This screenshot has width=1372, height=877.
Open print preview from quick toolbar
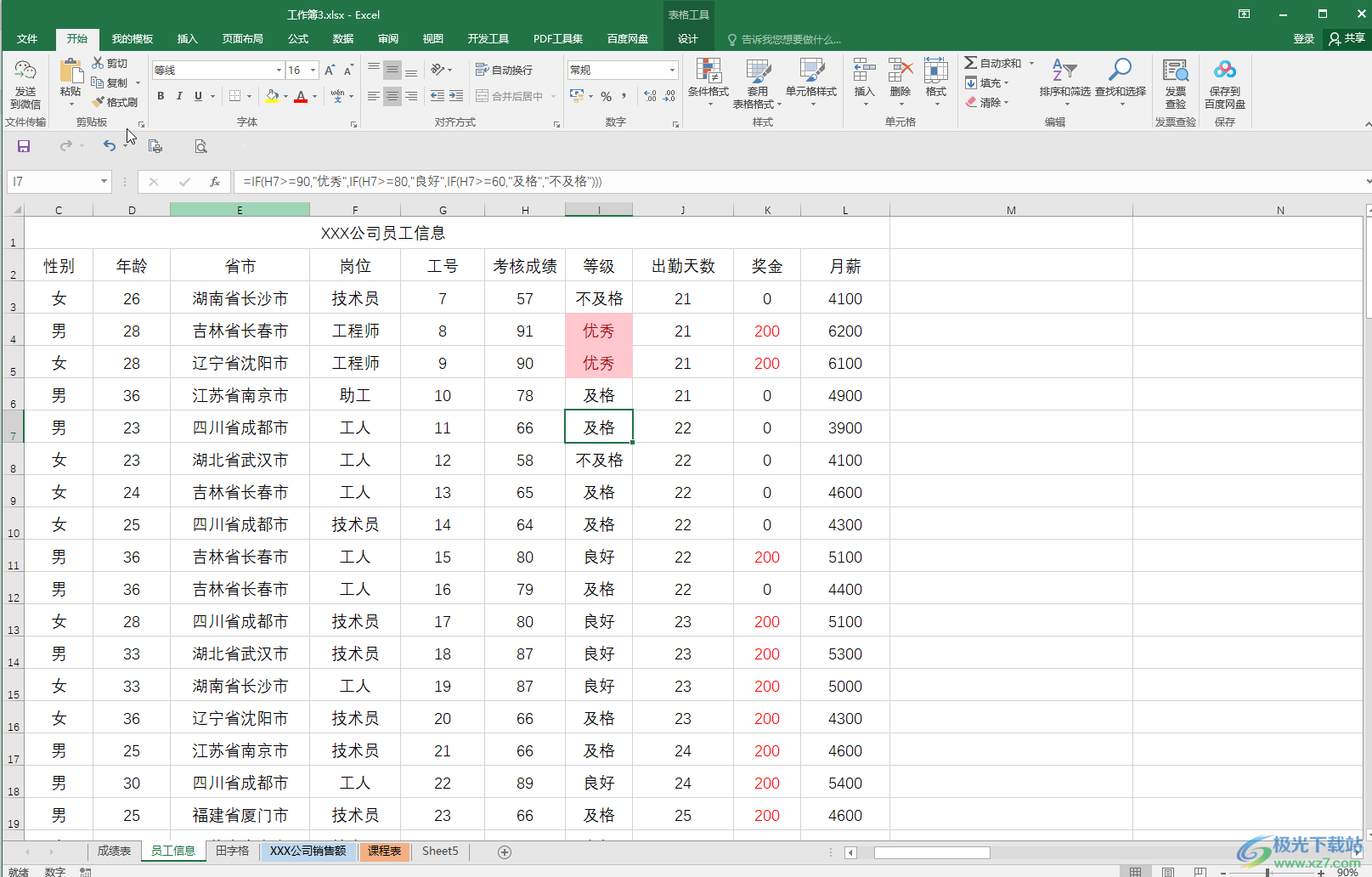pyautogui.click(x=200, y=146)
